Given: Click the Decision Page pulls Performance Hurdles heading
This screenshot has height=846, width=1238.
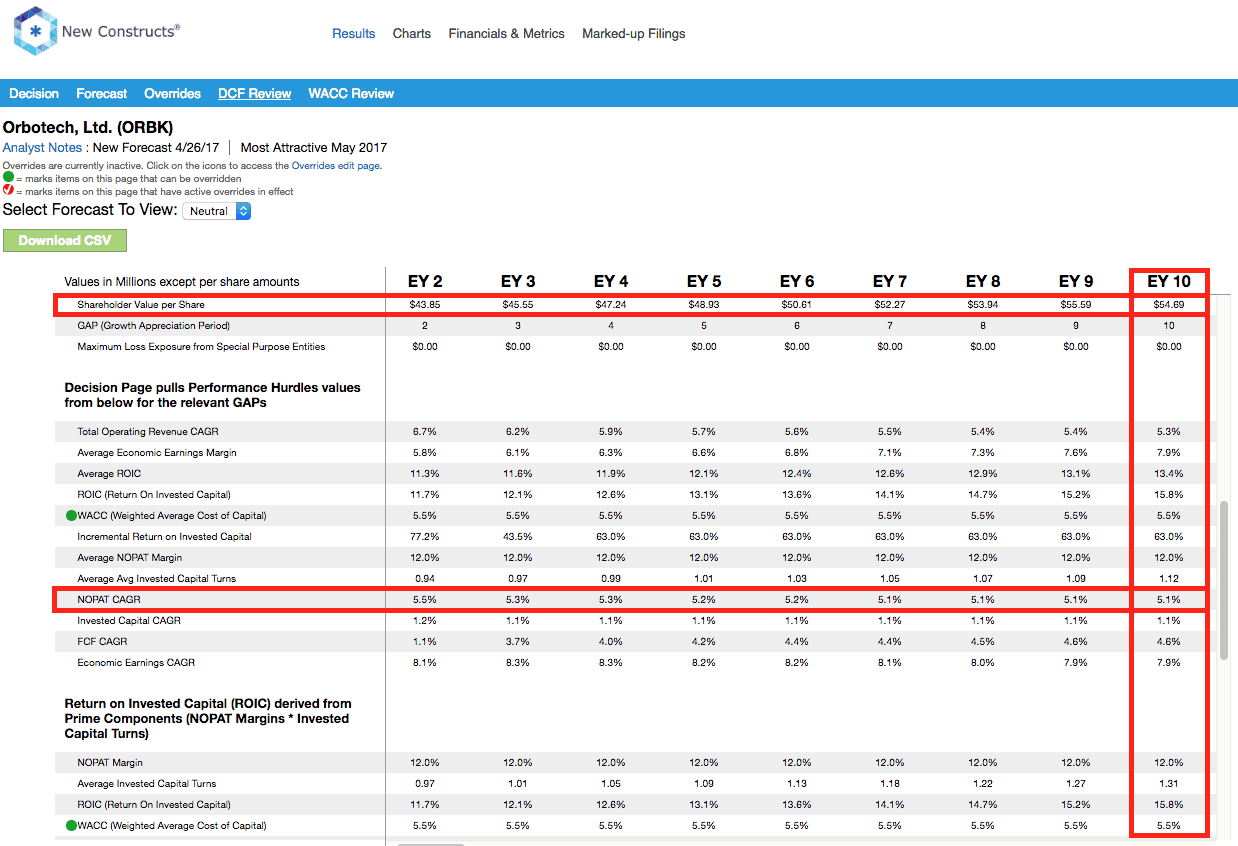Looking at the screenshot, I should pyautogui.click(x=213, y=394).
